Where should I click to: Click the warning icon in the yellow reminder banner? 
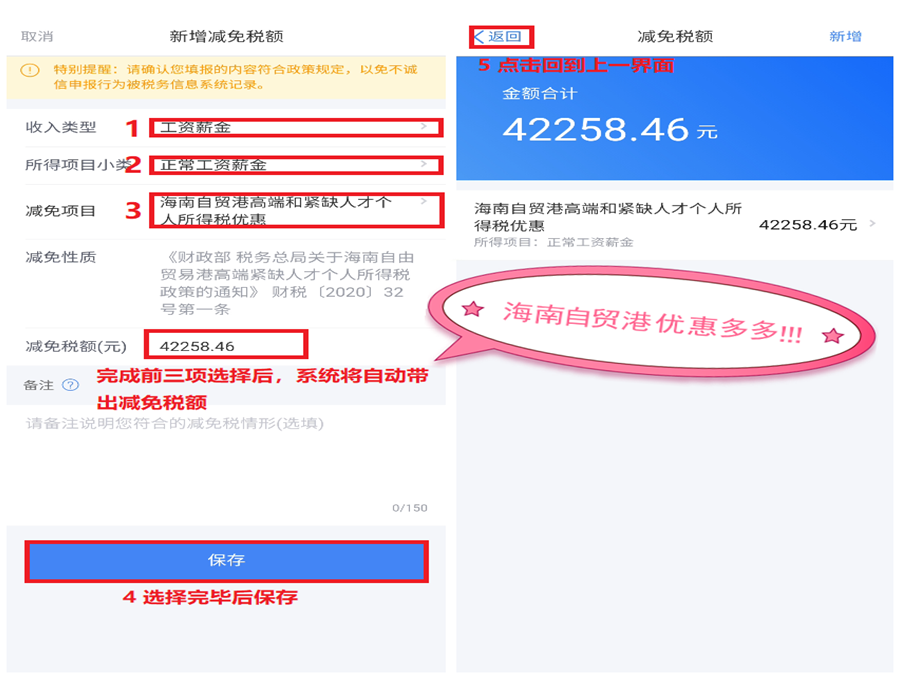[x=30, y=71]
